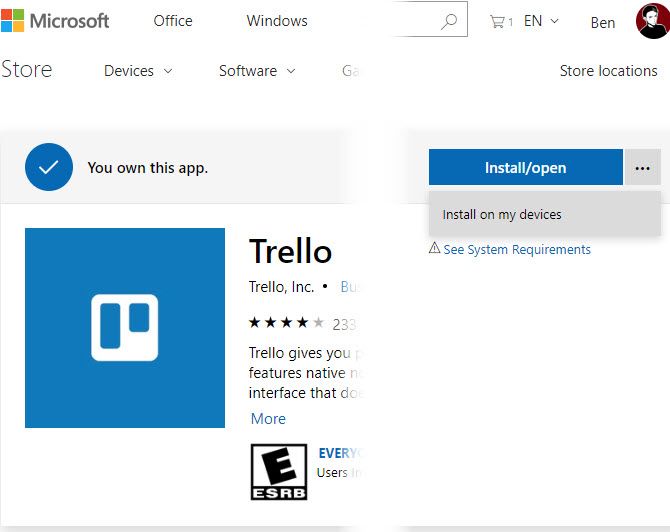Open Store locations

click(x=608, y=71)
